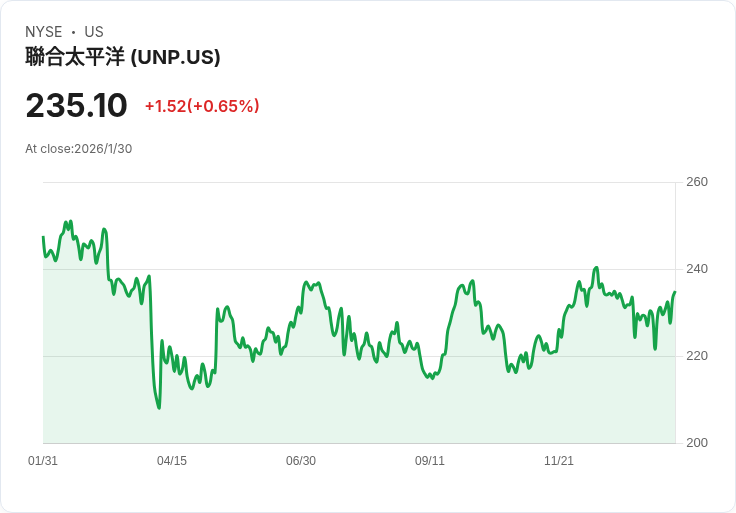This screenshot has height=513, width=736.
Task: Click the US market label in the header
Action: tap(94, 32)
